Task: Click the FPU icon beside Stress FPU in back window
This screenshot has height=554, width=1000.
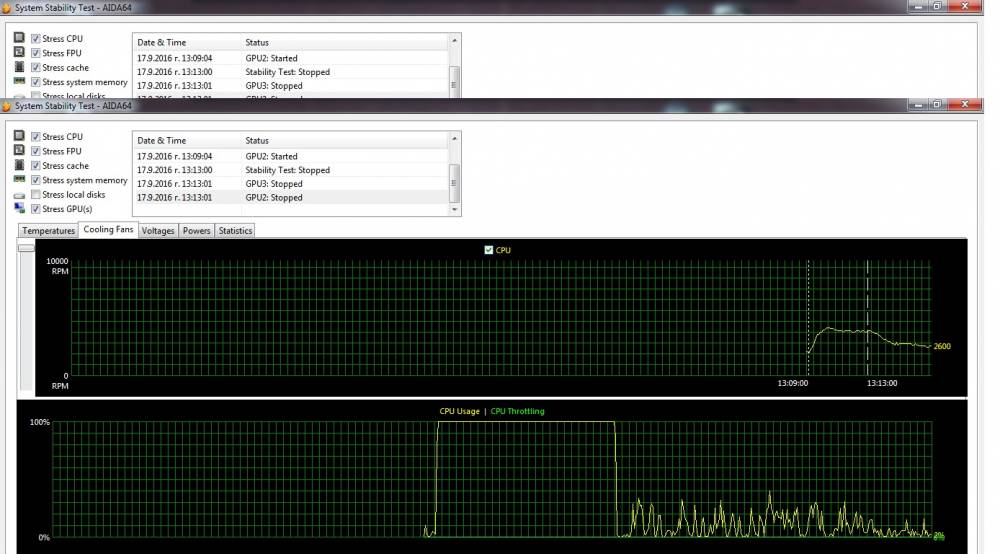Action: pos(19,52)
